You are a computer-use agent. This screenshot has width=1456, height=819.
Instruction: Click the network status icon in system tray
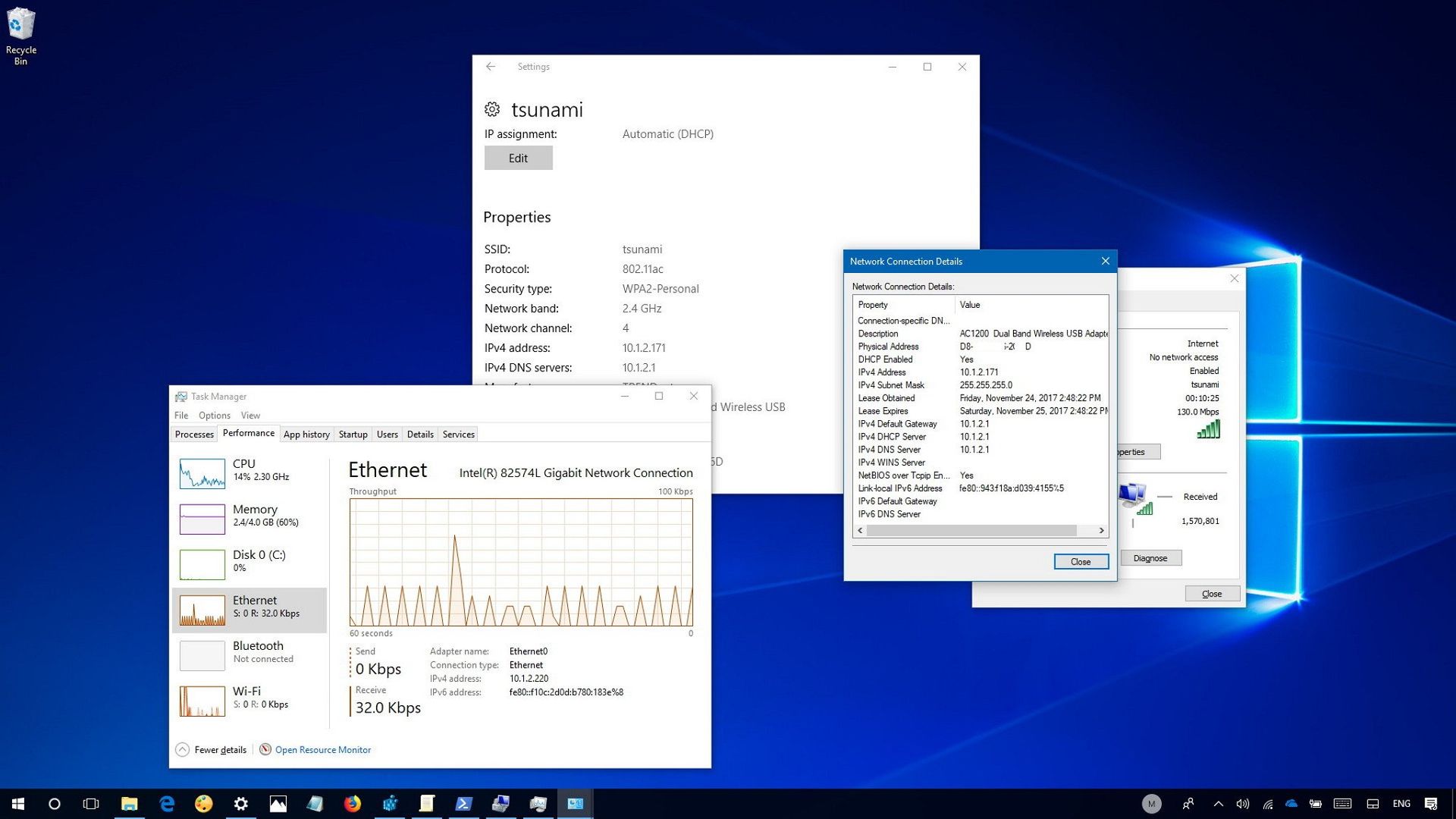(1268, 803)
